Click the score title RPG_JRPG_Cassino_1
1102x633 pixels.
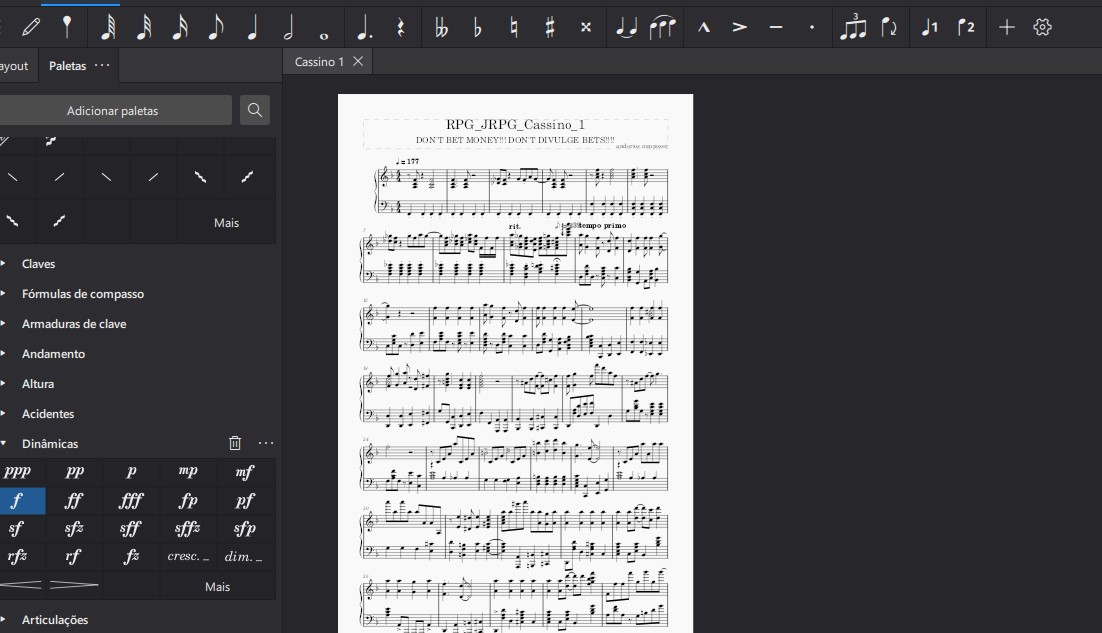(515, 124)
